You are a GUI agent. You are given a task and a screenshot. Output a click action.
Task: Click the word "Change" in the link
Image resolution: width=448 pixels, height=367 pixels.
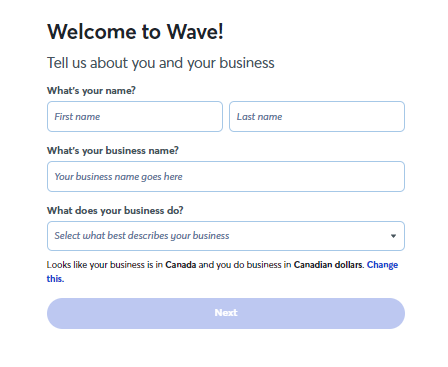click(x=382, y=265)
